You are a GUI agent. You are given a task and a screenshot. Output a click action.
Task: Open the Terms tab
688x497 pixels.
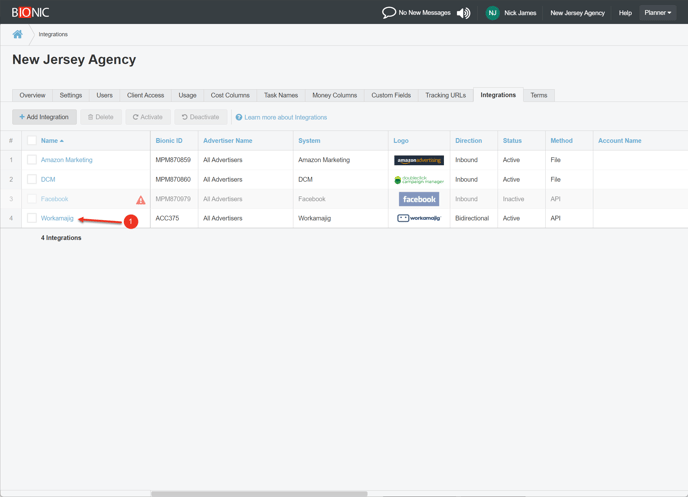(x=539, y=95)
